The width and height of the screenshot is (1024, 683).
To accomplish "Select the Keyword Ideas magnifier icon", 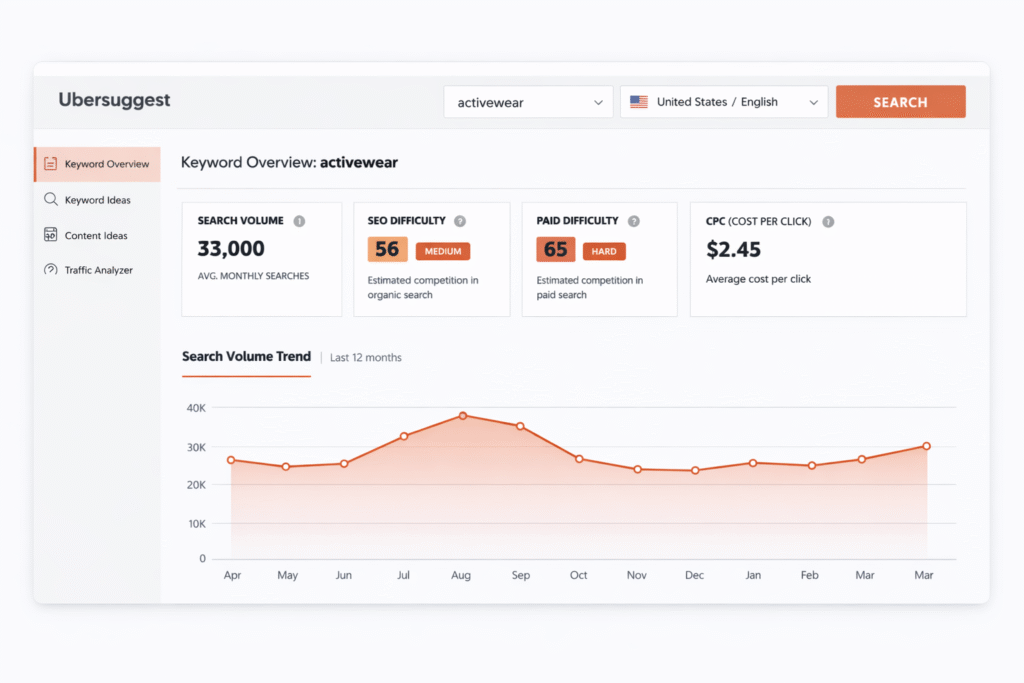I will 52,199.
